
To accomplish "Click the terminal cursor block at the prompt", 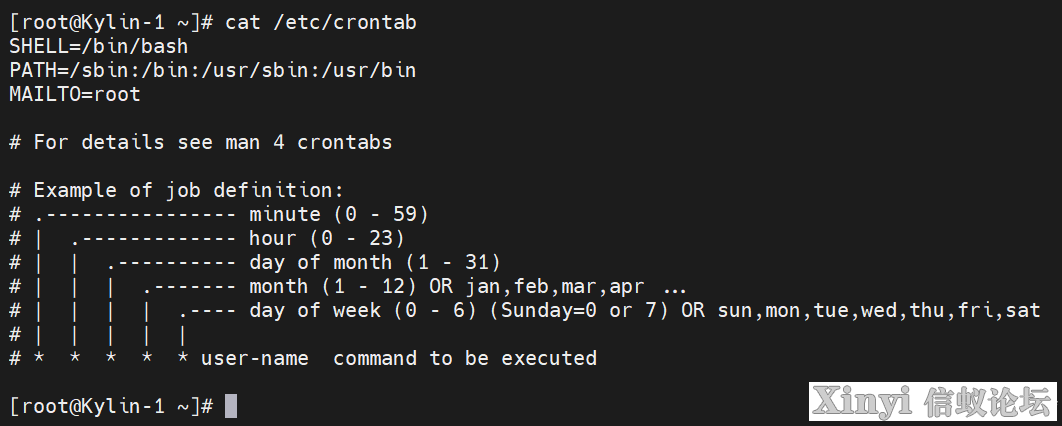I will (231, 406).
